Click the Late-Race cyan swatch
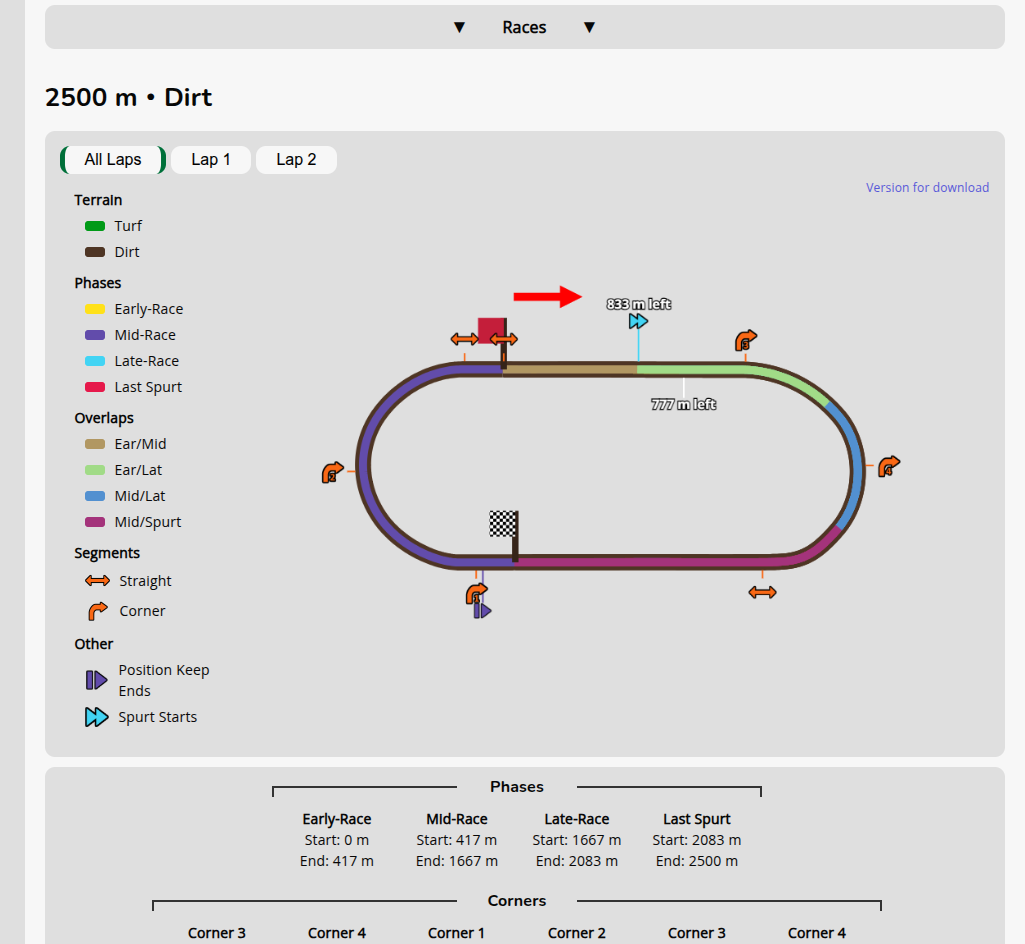Screen dimensions: 1025x944 click(x=95, y=361)
